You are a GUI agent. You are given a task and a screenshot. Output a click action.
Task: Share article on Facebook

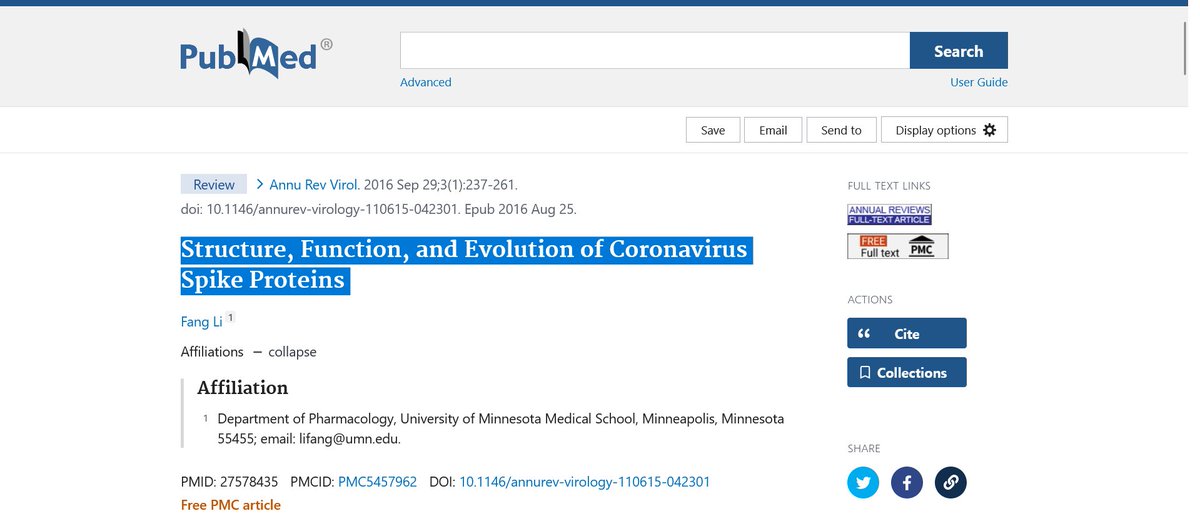(x=906, y=483)
